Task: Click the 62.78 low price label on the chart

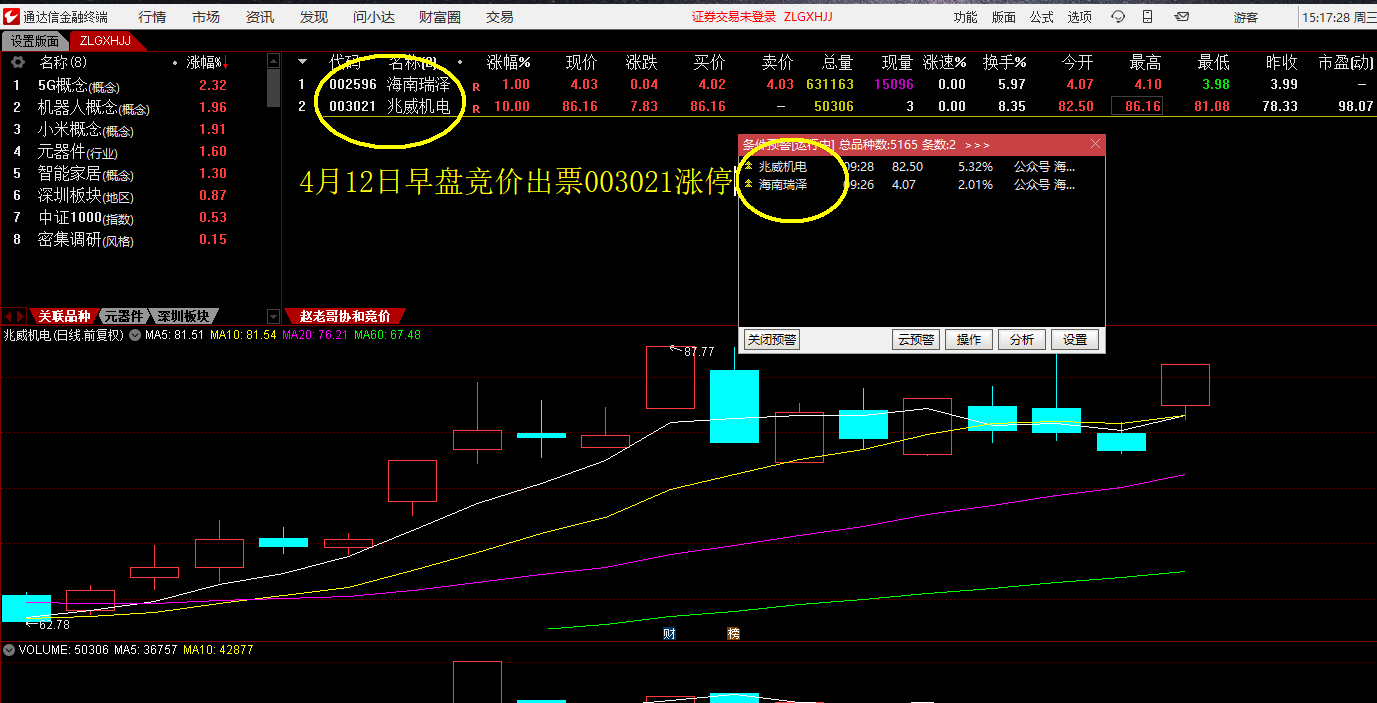Action: (54, 625)
